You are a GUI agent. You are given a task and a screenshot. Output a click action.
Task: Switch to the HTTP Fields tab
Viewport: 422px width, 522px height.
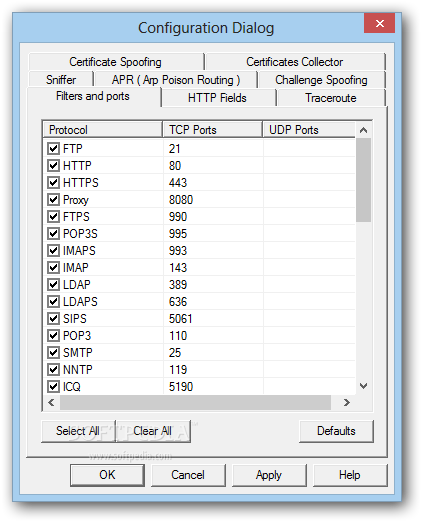pyautogui.click(x=218, y=98)
